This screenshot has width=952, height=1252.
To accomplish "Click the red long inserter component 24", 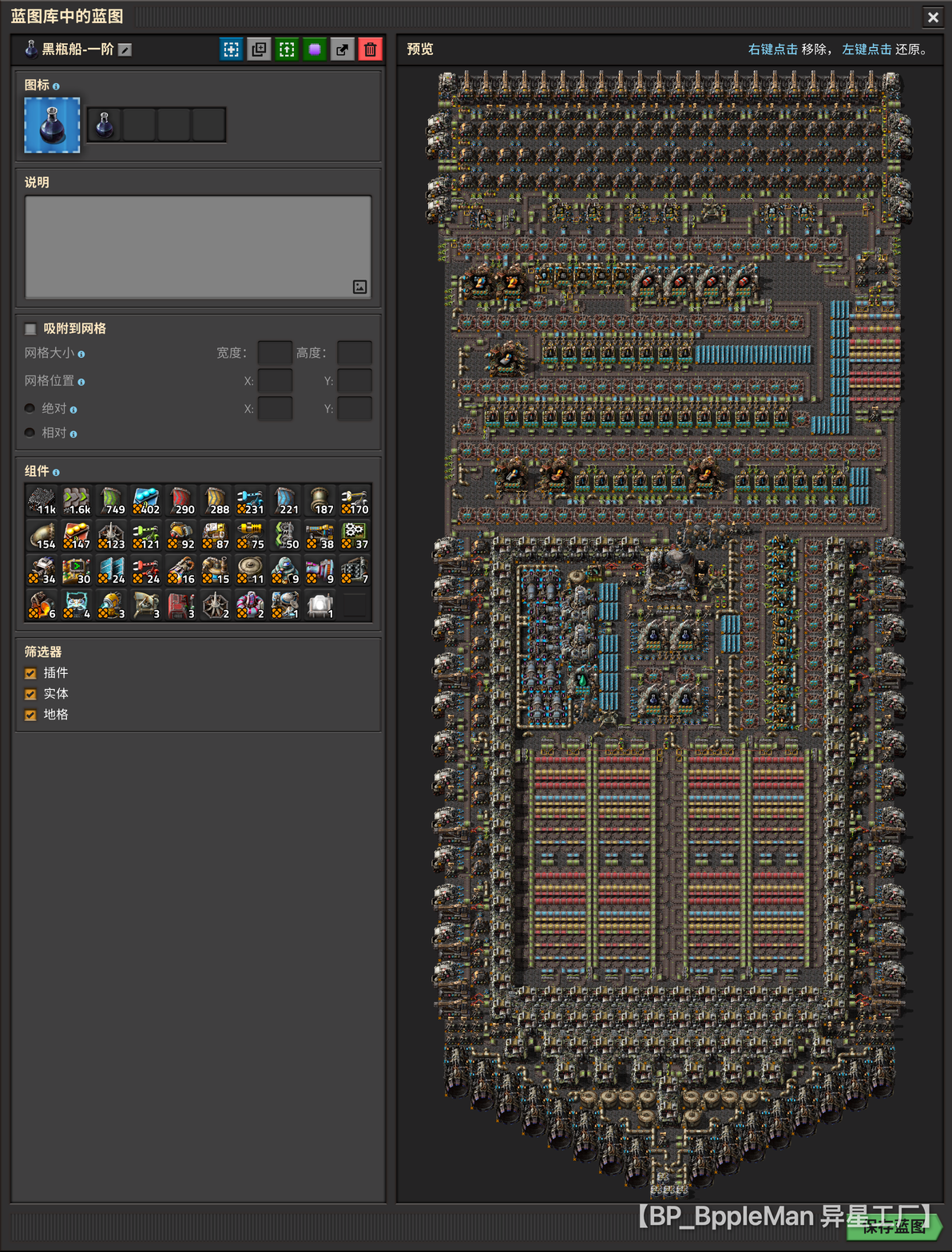I will 146,570.
